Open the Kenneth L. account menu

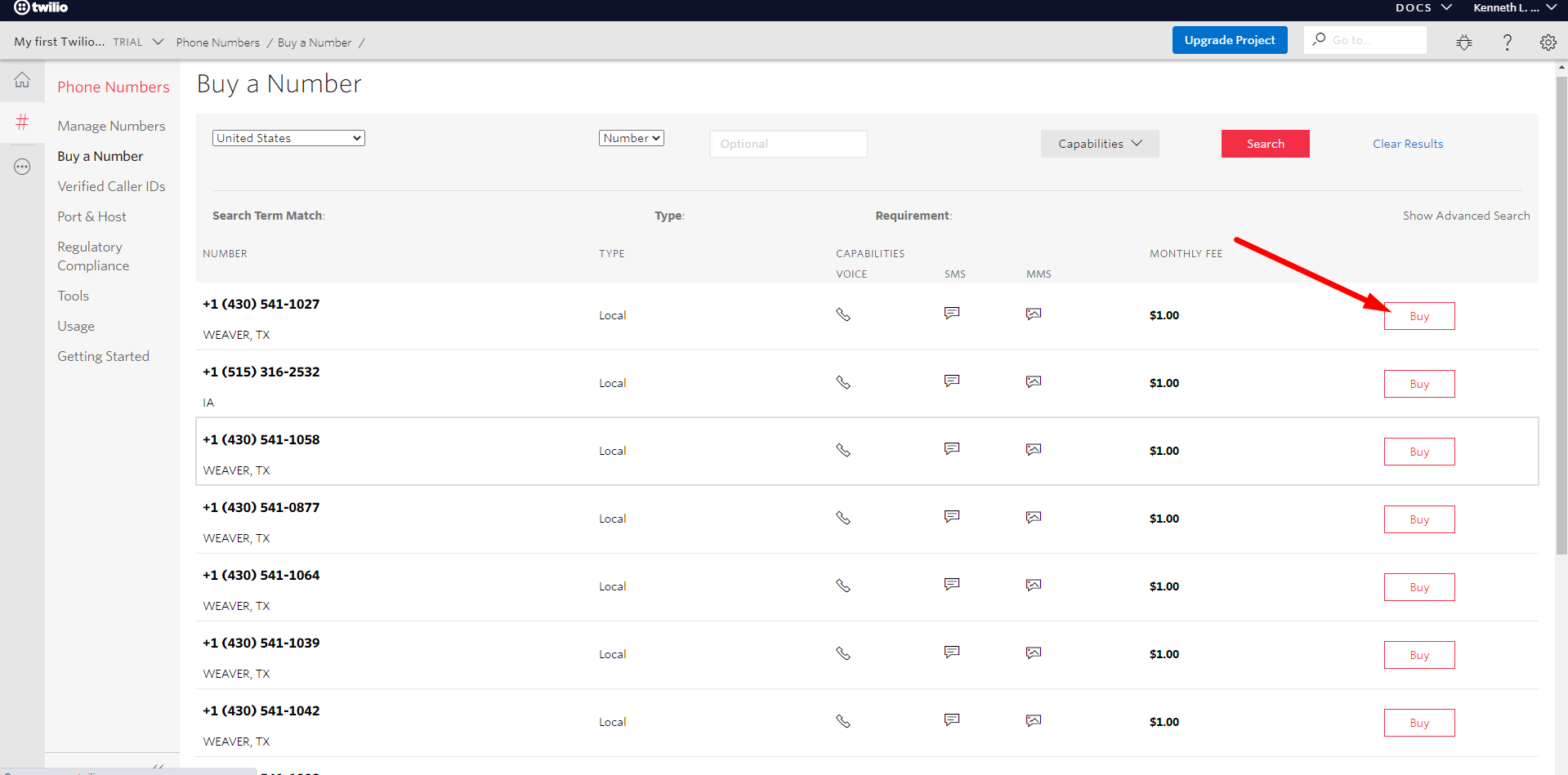click(x=1516, y=7)
